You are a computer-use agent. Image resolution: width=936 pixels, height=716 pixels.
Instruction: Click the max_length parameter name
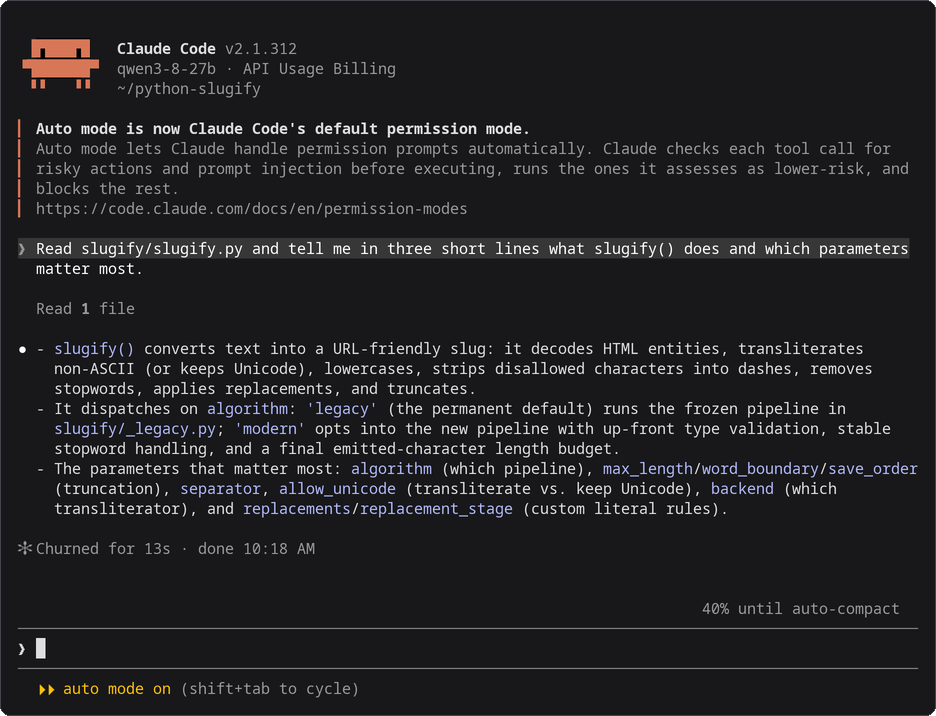[x=648, y=469]
